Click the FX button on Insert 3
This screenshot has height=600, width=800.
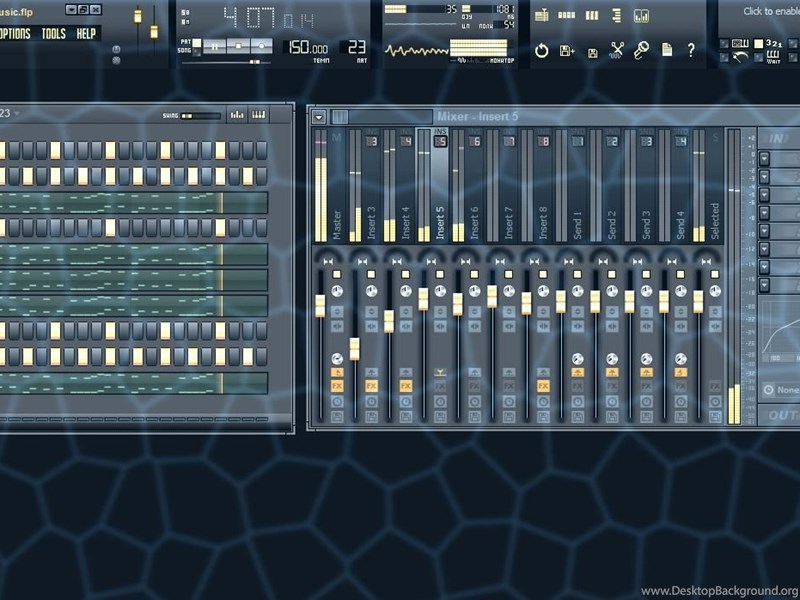pyautogui.click(x=371, y=386)
